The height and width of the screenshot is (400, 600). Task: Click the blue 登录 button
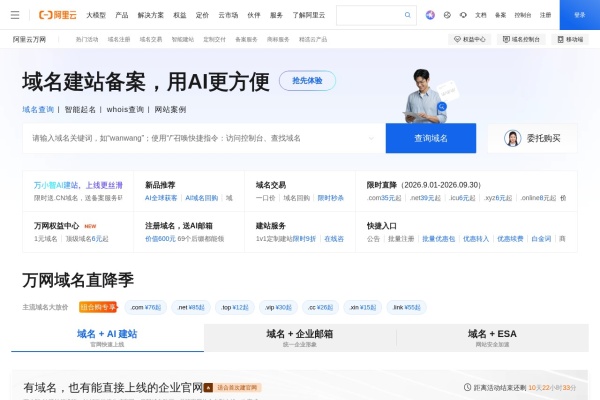(x=580, y=15)
